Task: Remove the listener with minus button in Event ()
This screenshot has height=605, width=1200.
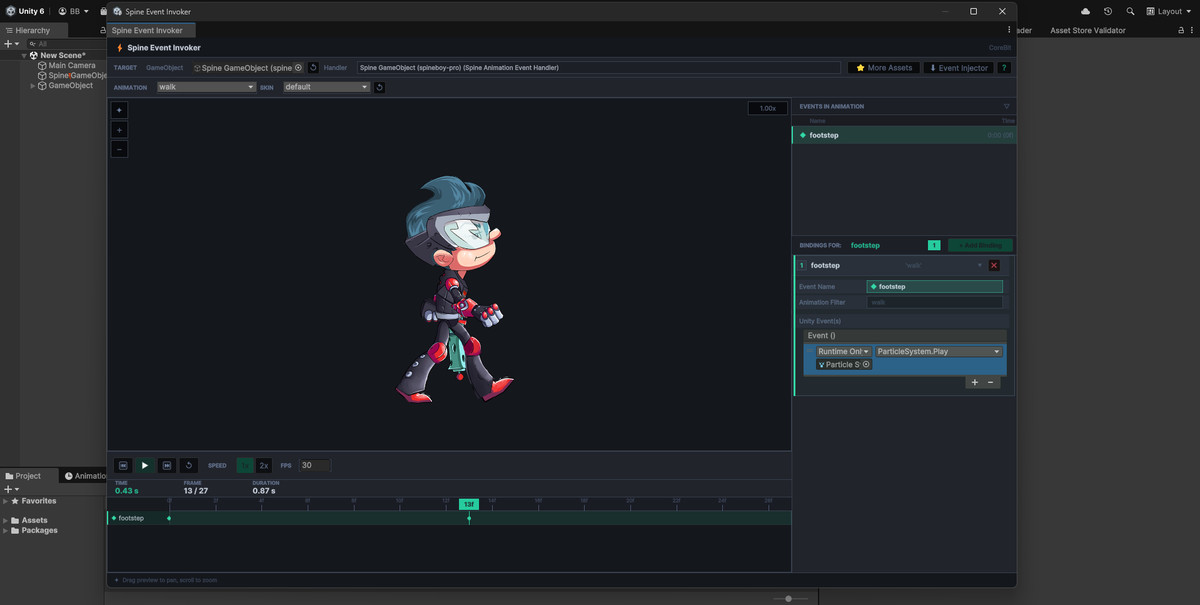Action: click(991, 383)
